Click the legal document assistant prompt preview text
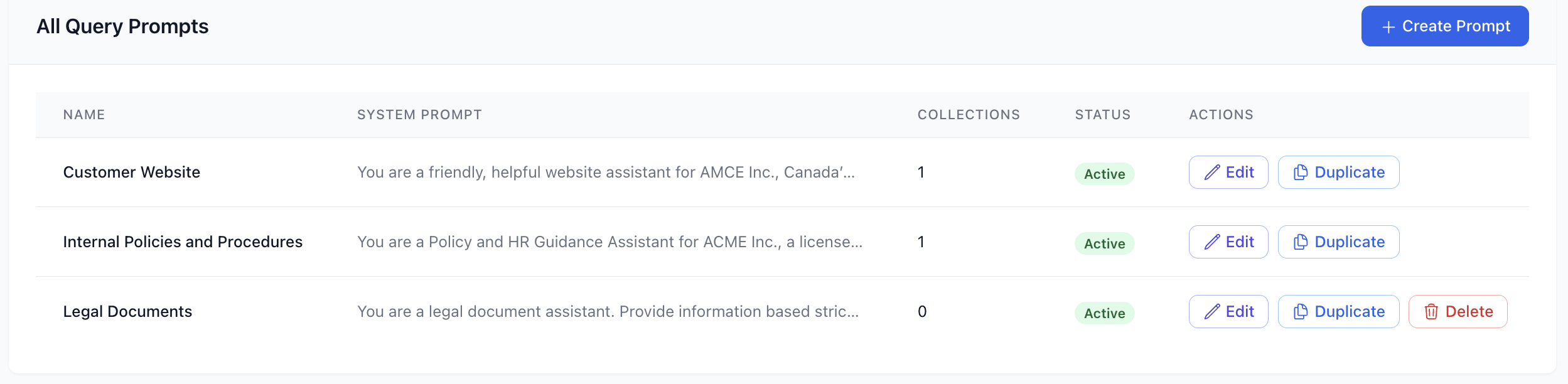 608,312
